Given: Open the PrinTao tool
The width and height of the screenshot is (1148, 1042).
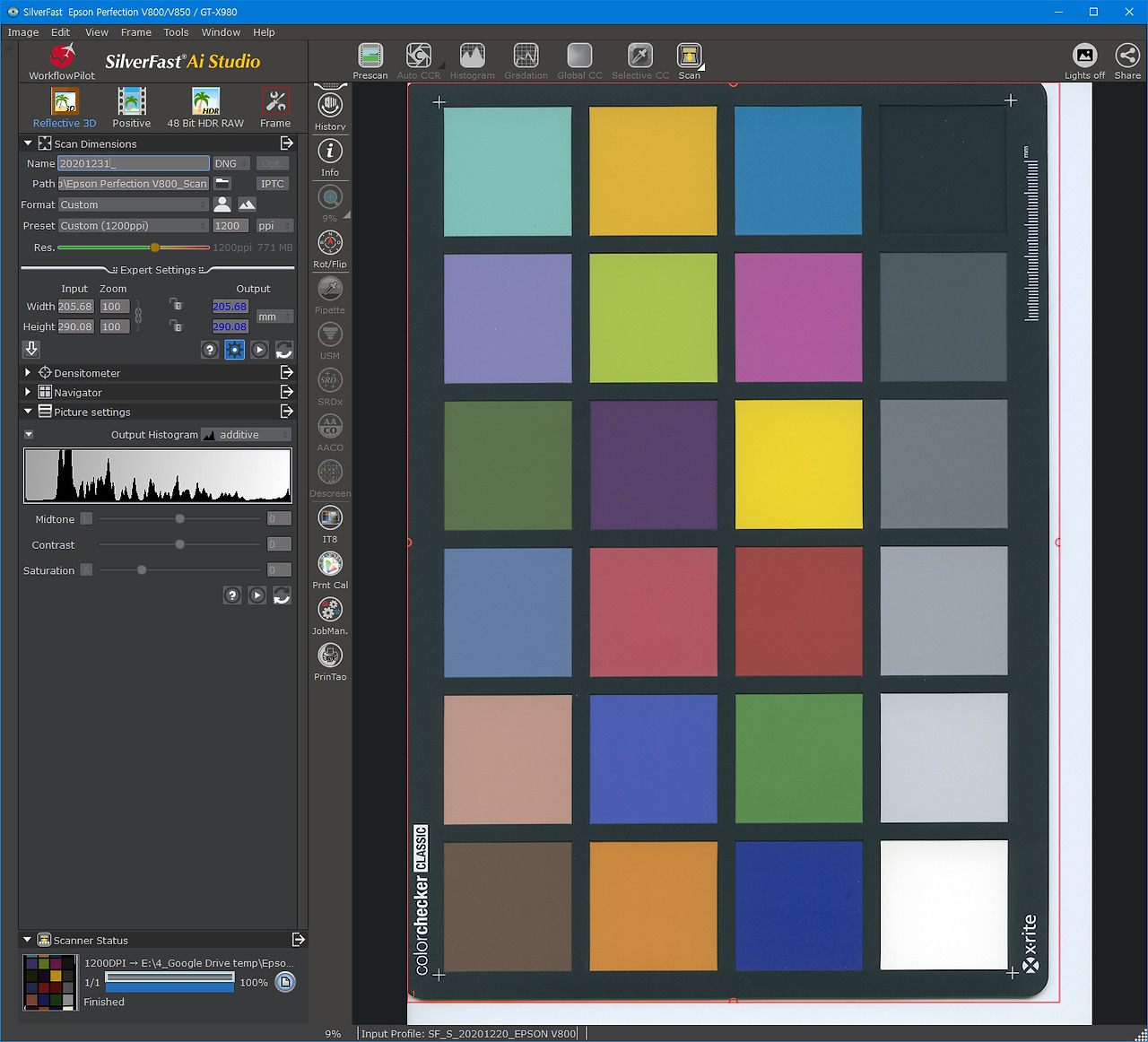Looking at the screenshot, I should [330, 656].
